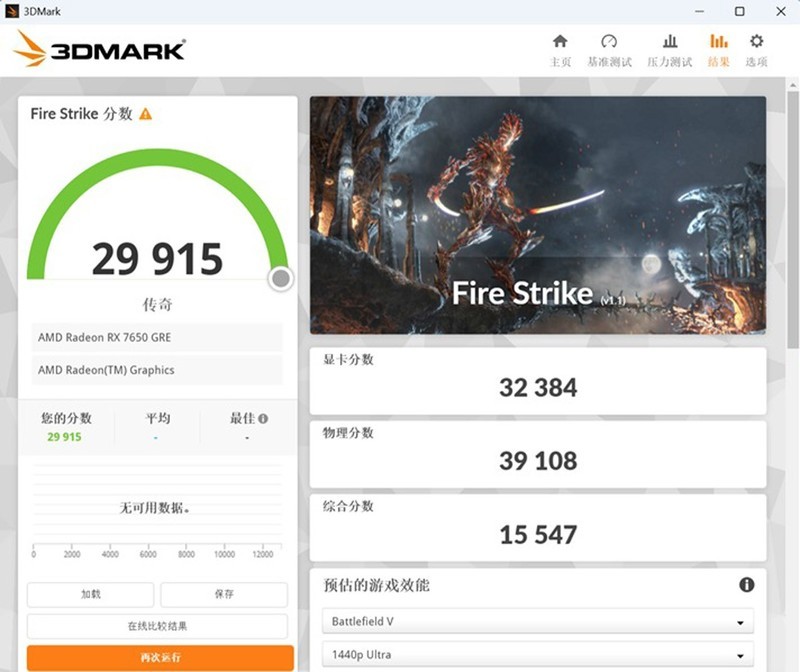This screenshot has height=672, width=800.
Task: Click the circular handle on the score gauge
Action: pyautogui.click(x=278, y=277)
